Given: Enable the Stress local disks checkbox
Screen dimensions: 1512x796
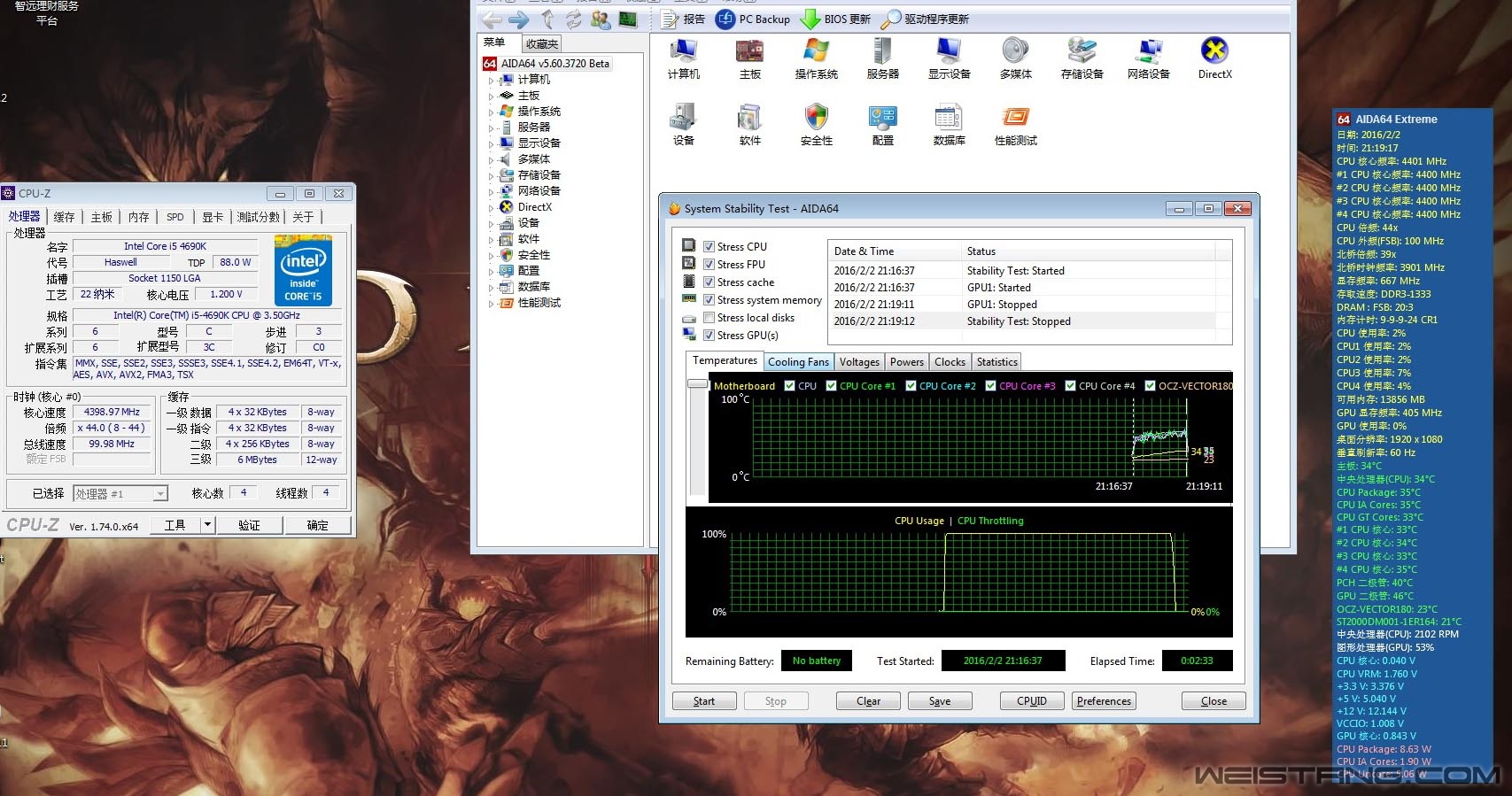Looking at the screenshot, I should pos(709,318).
